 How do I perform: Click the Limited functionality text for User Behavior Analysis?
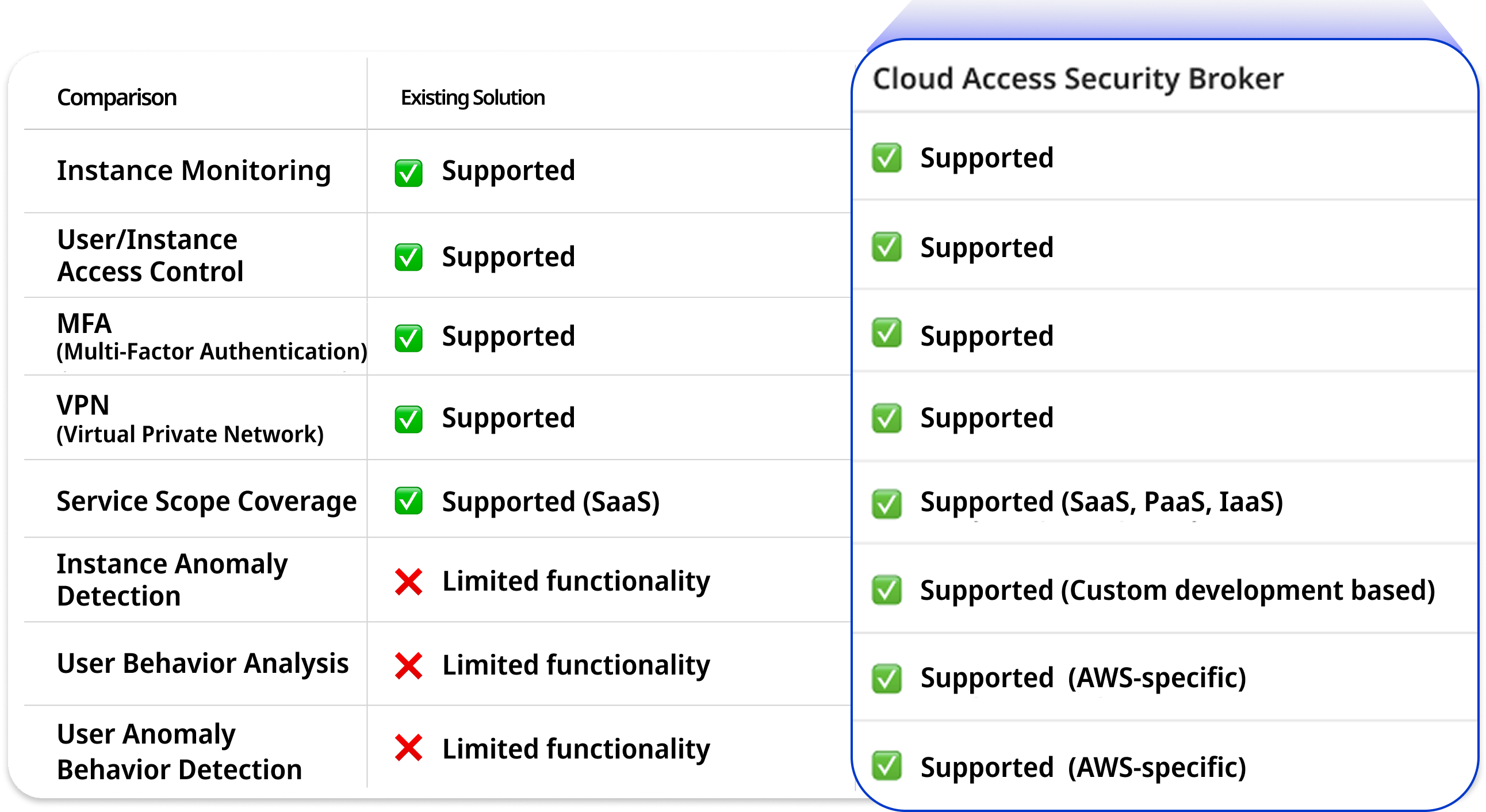pyautogui.click(x=576, y=665)
